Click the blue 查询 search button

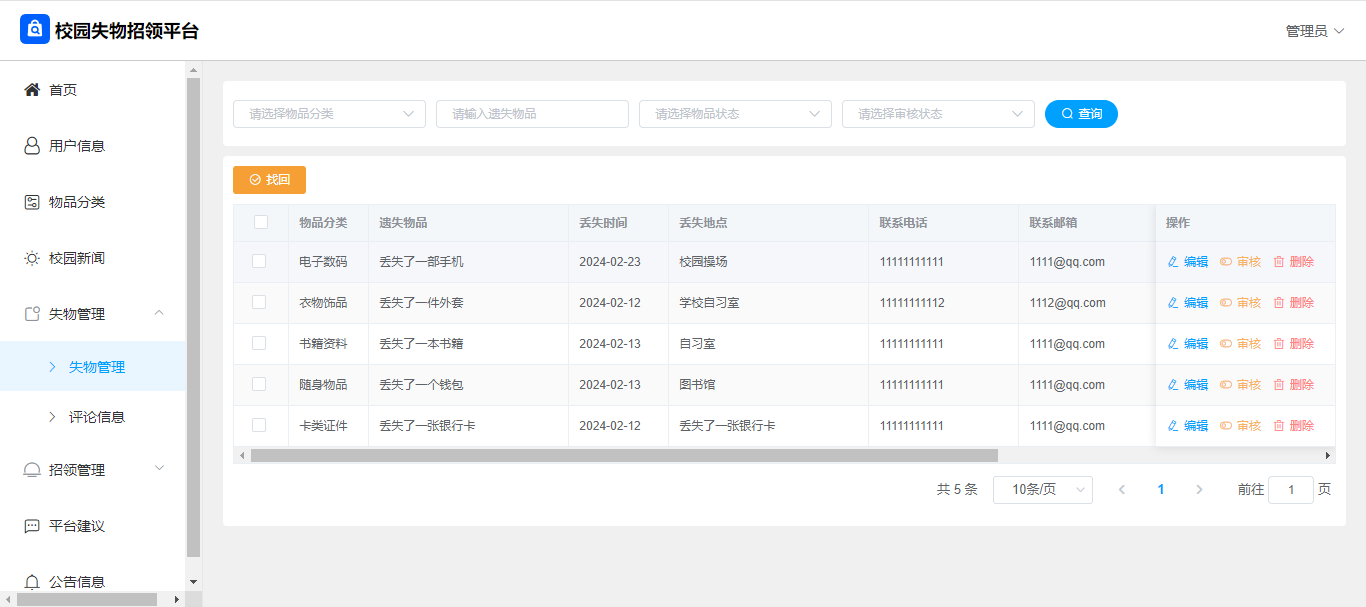[1081, 114]
